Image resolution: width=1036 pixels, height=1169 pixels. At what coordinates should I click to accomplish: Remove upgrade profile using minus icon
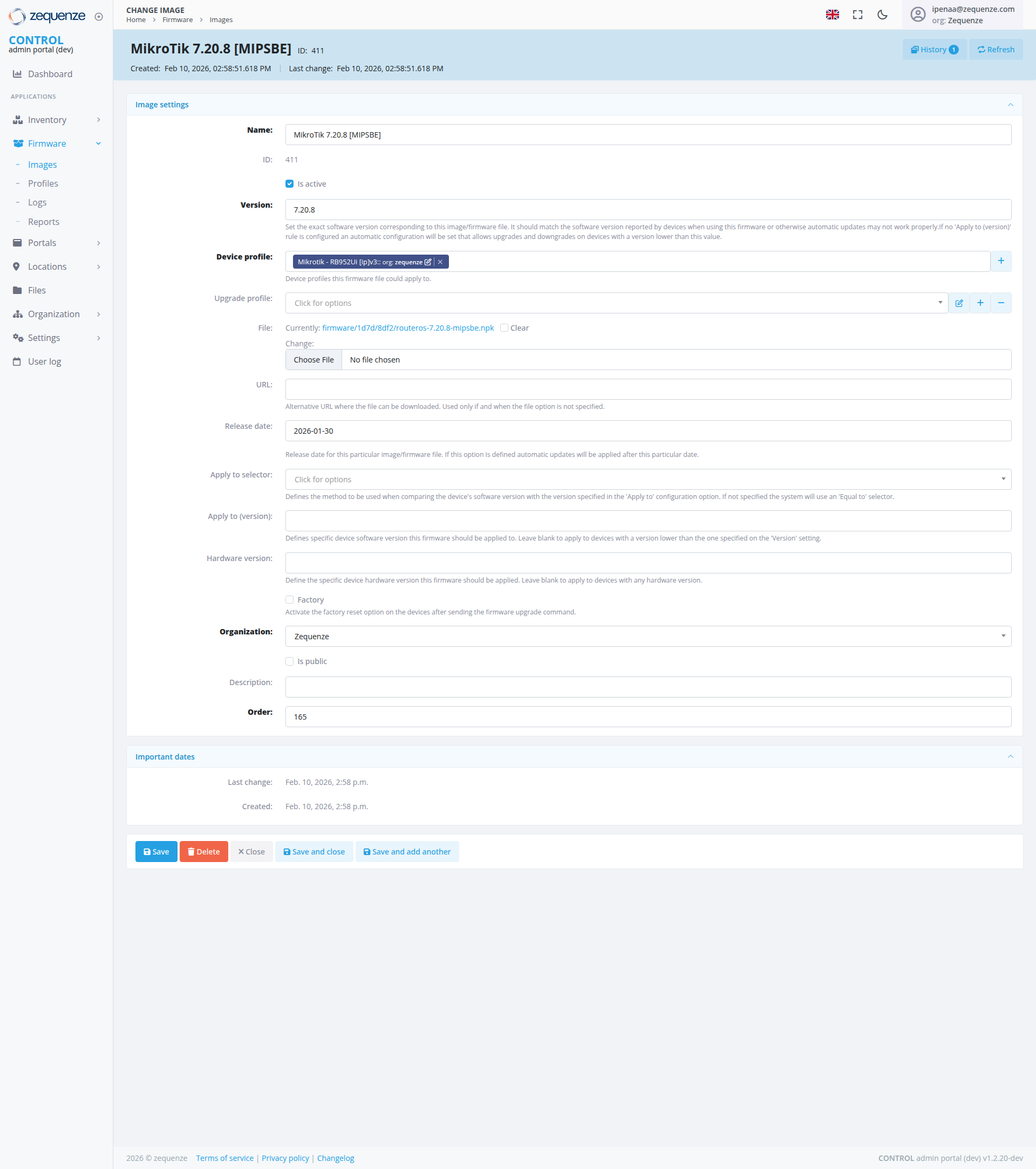1000,303
